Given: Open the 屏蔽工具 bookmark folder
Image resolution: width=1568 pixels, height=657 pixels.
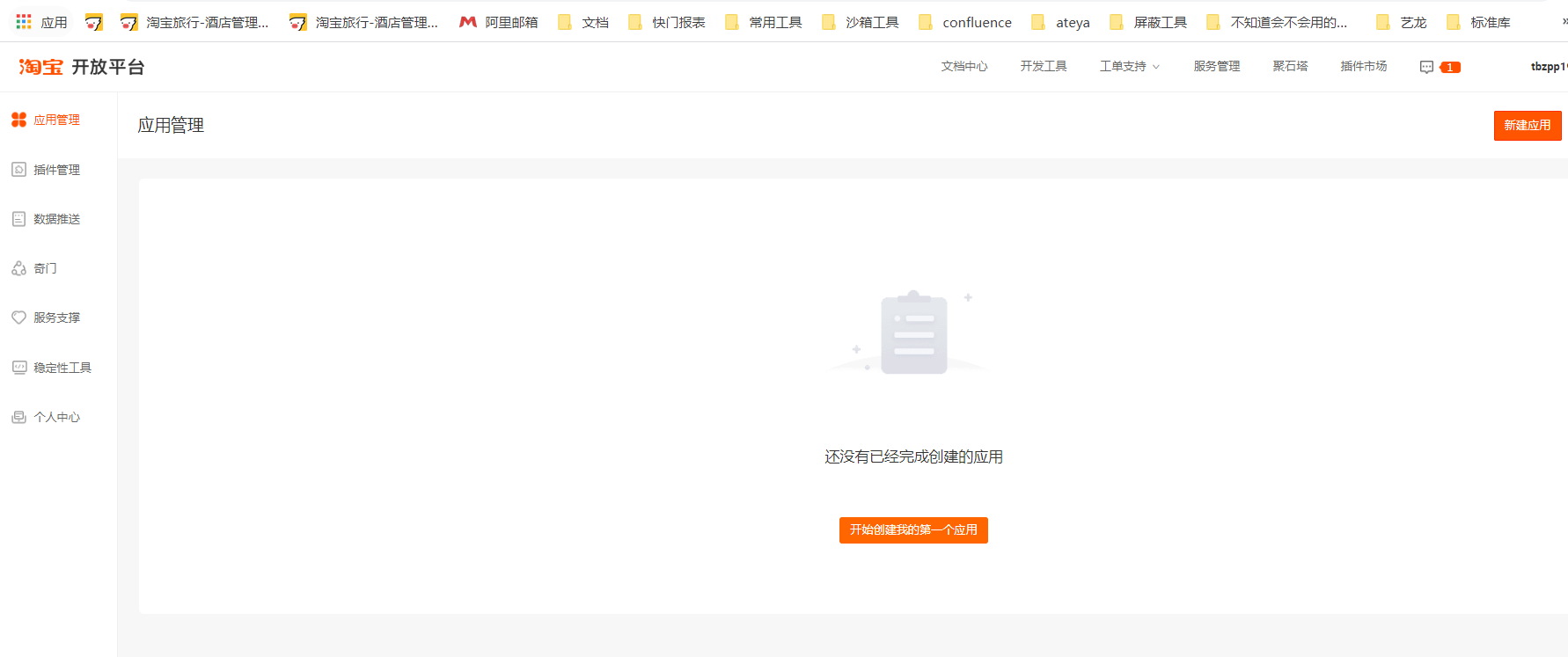Looking at the screenshot, I should [x=1148, y=22].
